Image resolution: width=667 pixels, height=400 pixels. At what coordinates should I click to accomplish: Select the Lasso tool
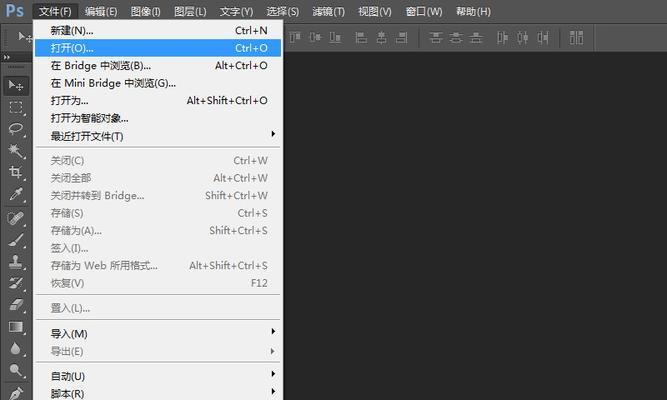16,129
